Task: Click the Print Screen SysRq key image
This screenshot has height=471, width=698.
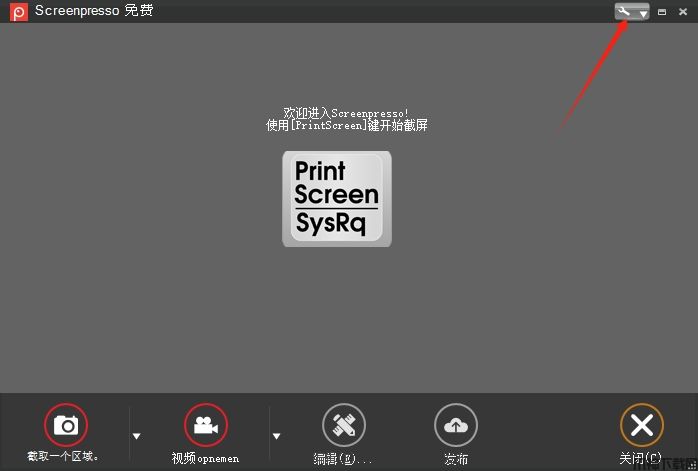Action: (x=337, y=199)
